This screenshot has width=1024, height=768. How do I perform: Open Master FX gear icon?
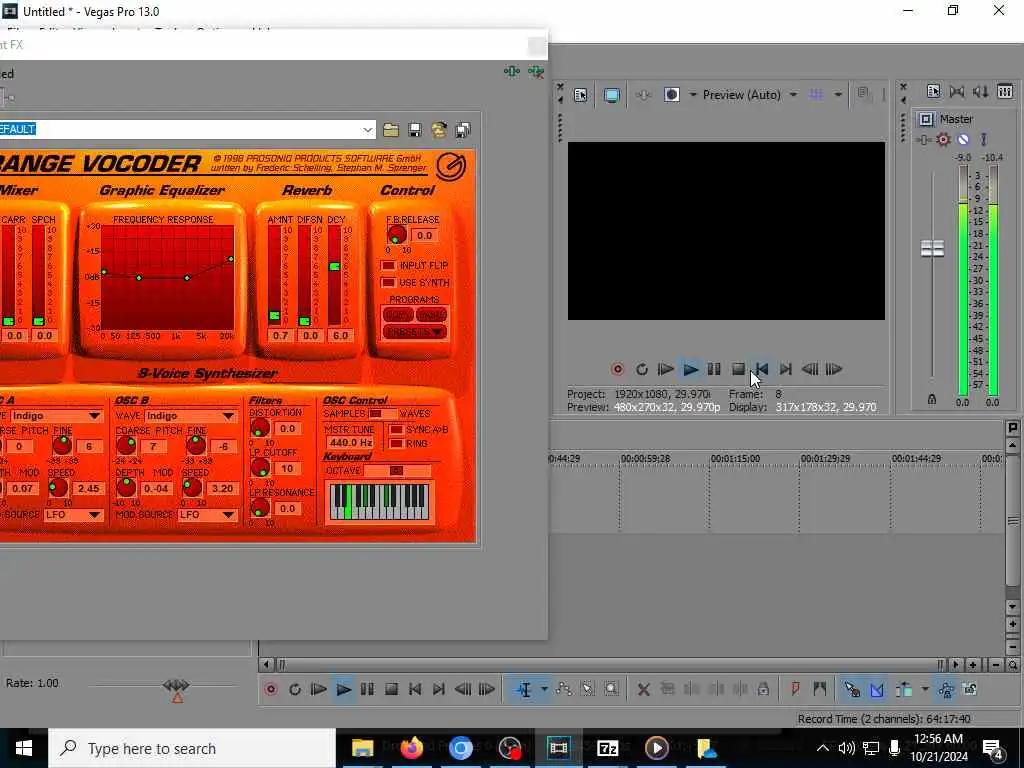943,139
